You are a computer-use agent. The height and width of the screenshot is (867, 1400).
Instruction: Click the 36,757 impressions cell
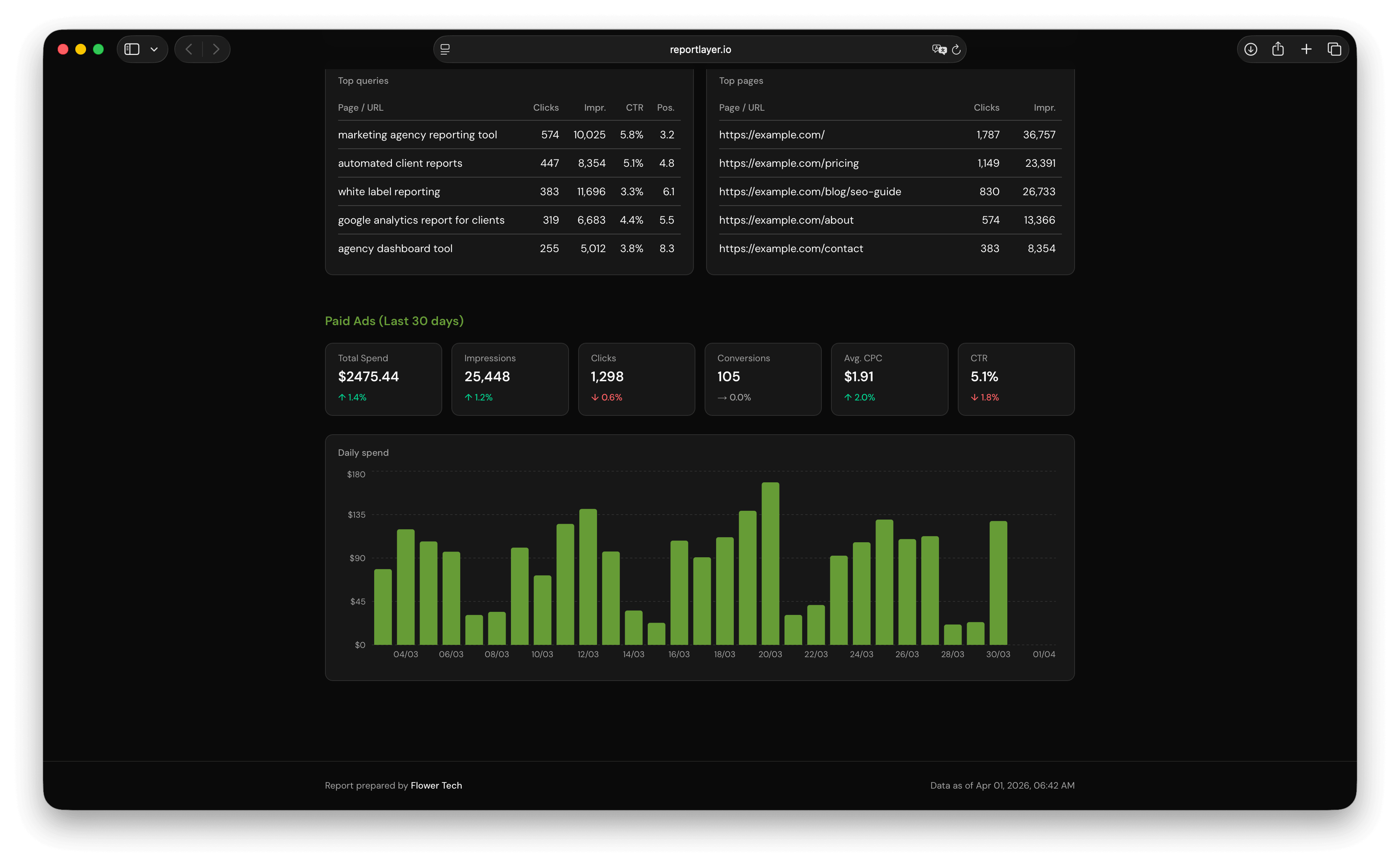[x=1039, y=135]
